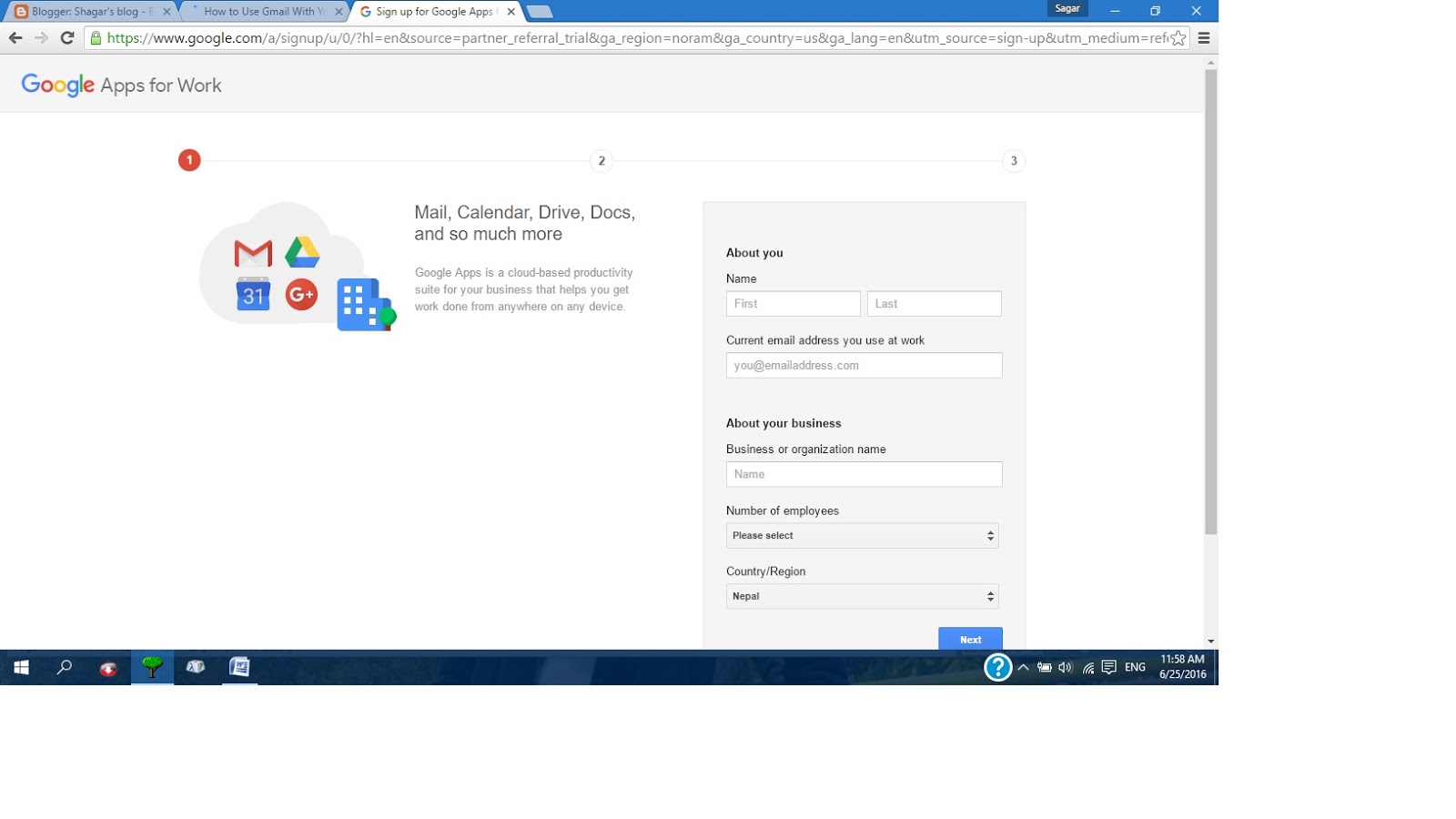1456x819 pixels.
Task: Close the How to Use Gmail tab
Action: 339,12
